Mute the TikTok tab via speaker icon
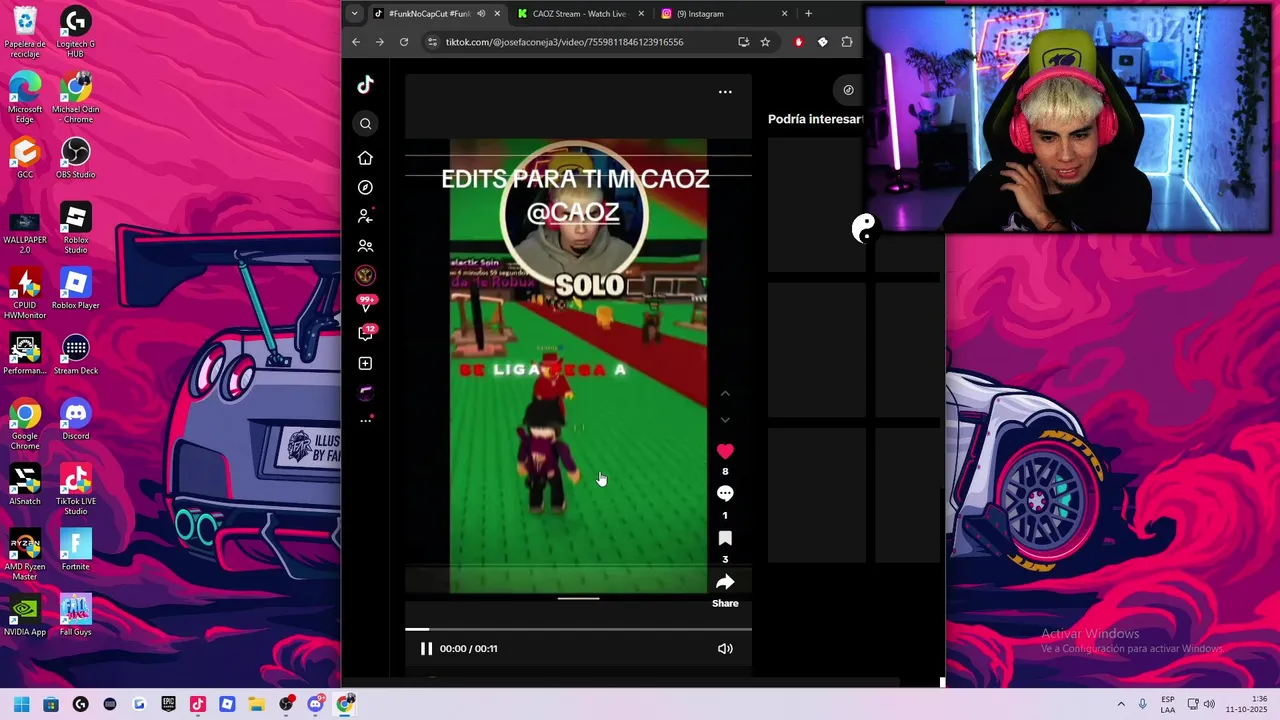Screen dimensions: 1280x720 point(481,14)
